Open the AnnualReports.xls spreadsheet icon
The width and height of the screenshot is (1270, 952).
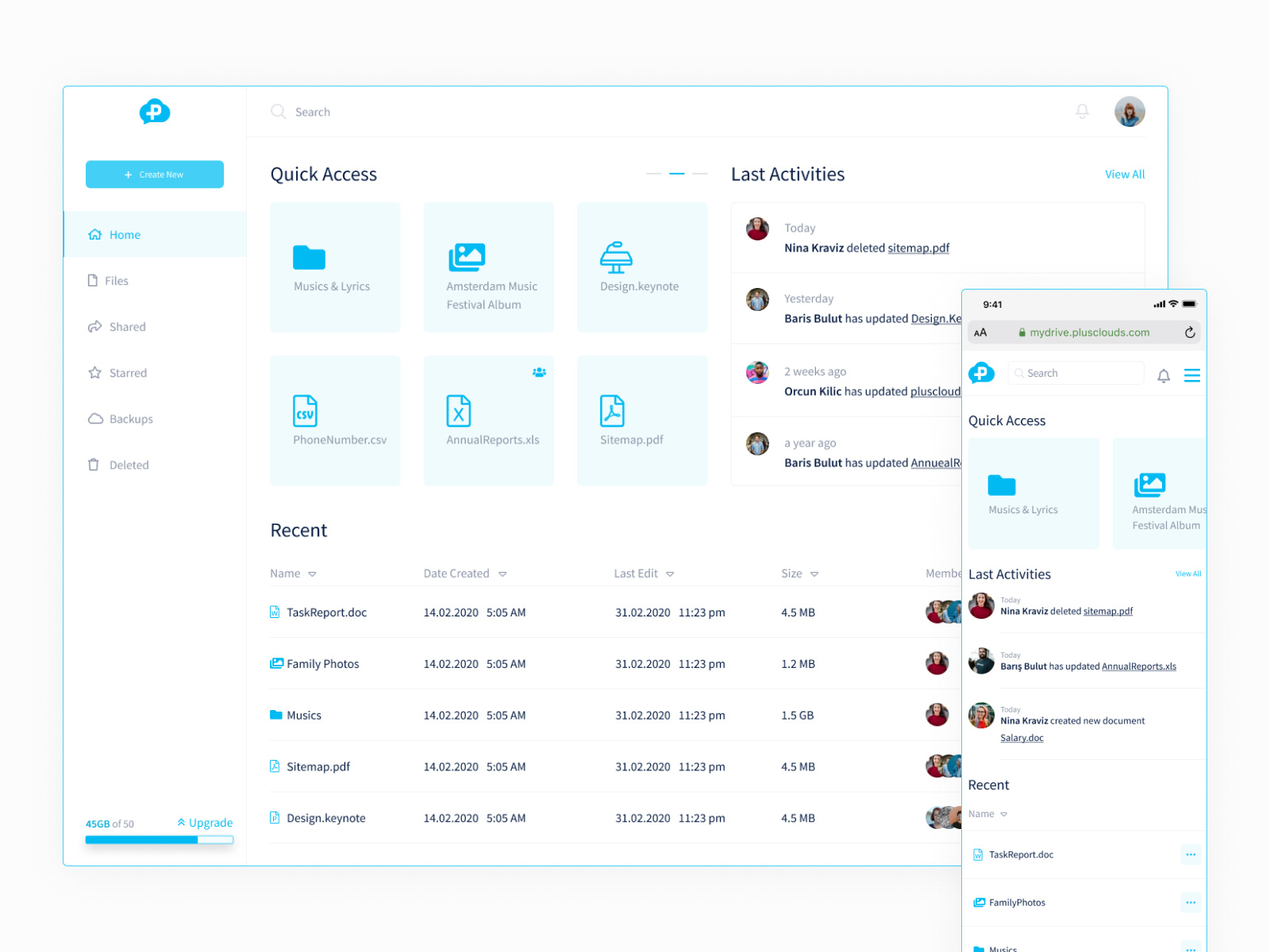click(459, 410)
